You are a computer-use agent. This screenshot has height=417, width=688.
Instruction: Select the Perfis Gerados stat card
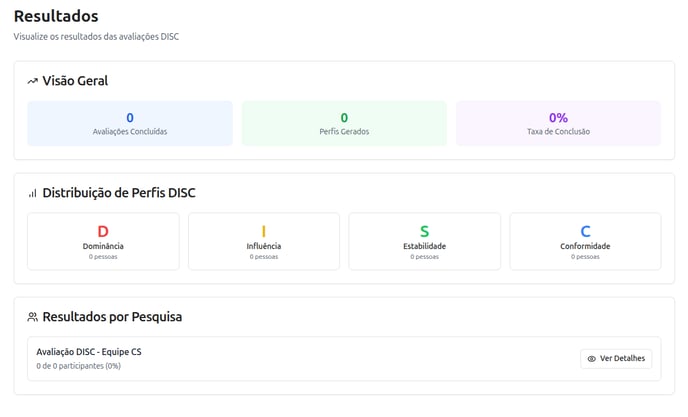(x=344, y=123)
